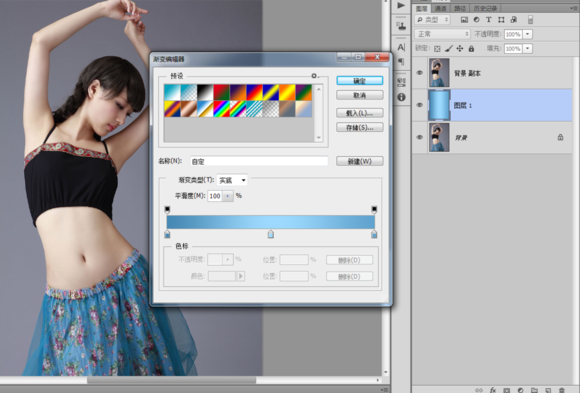
Task: Open the Info panel icon
Action: coord(401,97)
